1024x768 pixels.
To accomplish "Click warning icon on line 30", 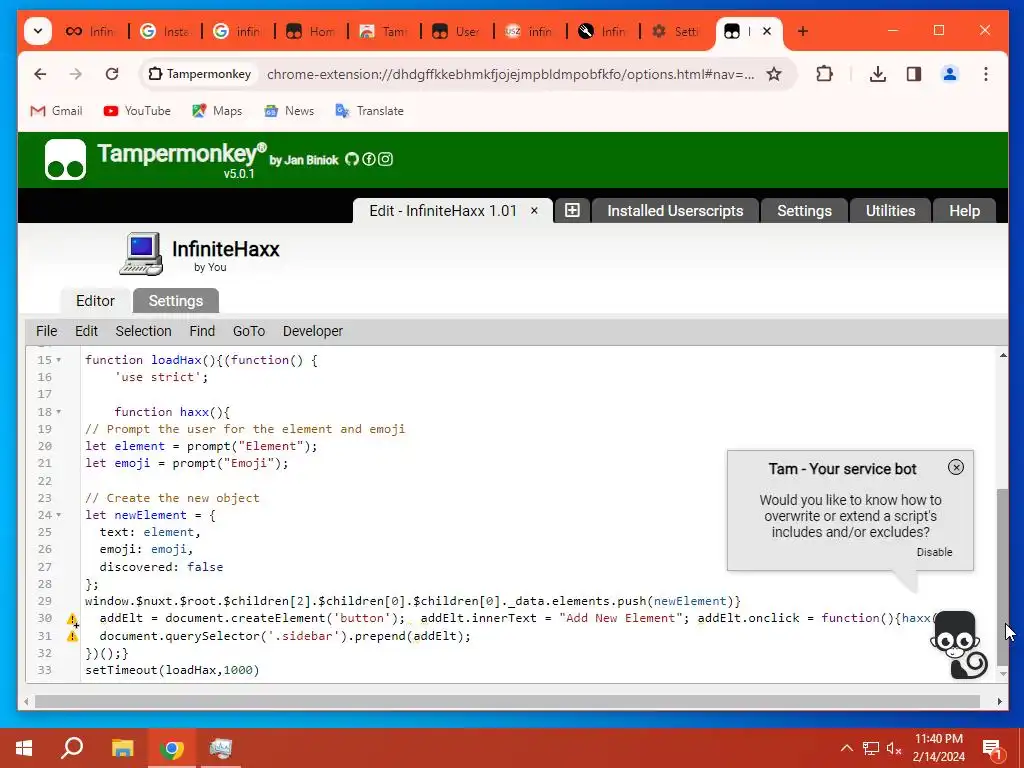I will 72,619.
